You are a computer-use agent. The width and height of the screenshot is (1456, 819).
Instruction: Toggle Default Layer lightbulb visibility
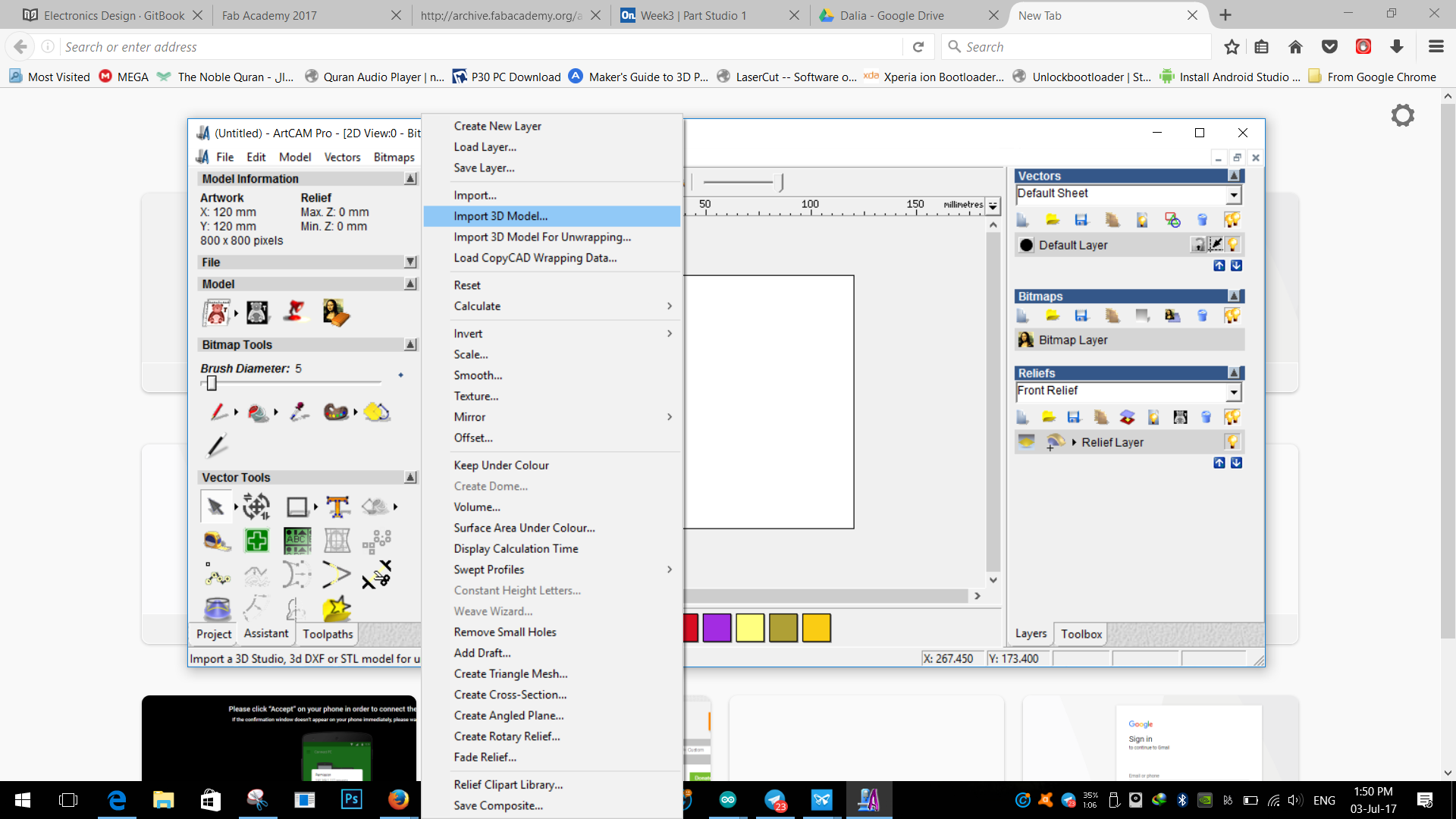pyautogui.click(x=1233, y=245)
